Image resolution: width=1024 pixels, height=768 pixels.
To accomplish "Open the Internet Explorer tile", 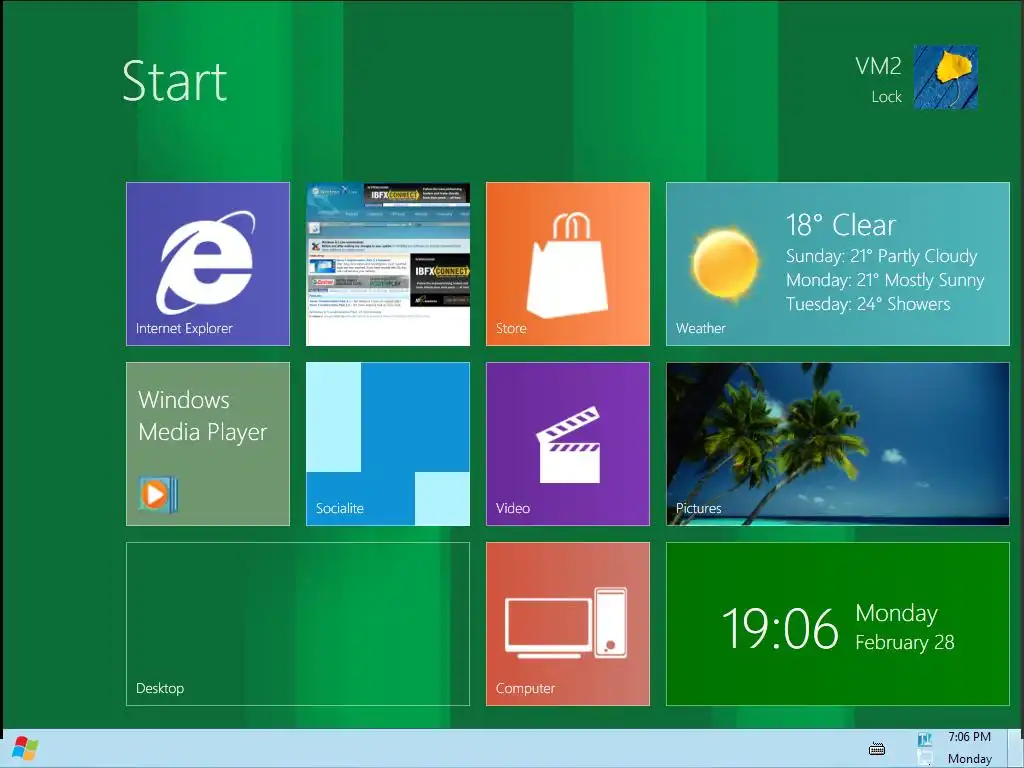I will (208, 264).
